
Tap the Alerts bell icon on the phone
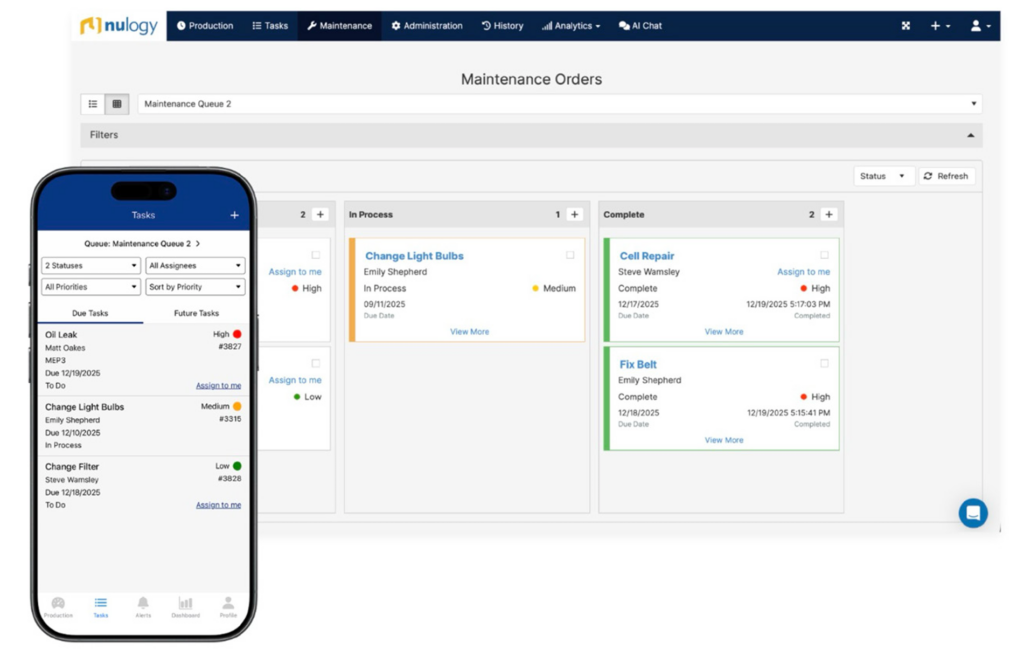(143, 604)
